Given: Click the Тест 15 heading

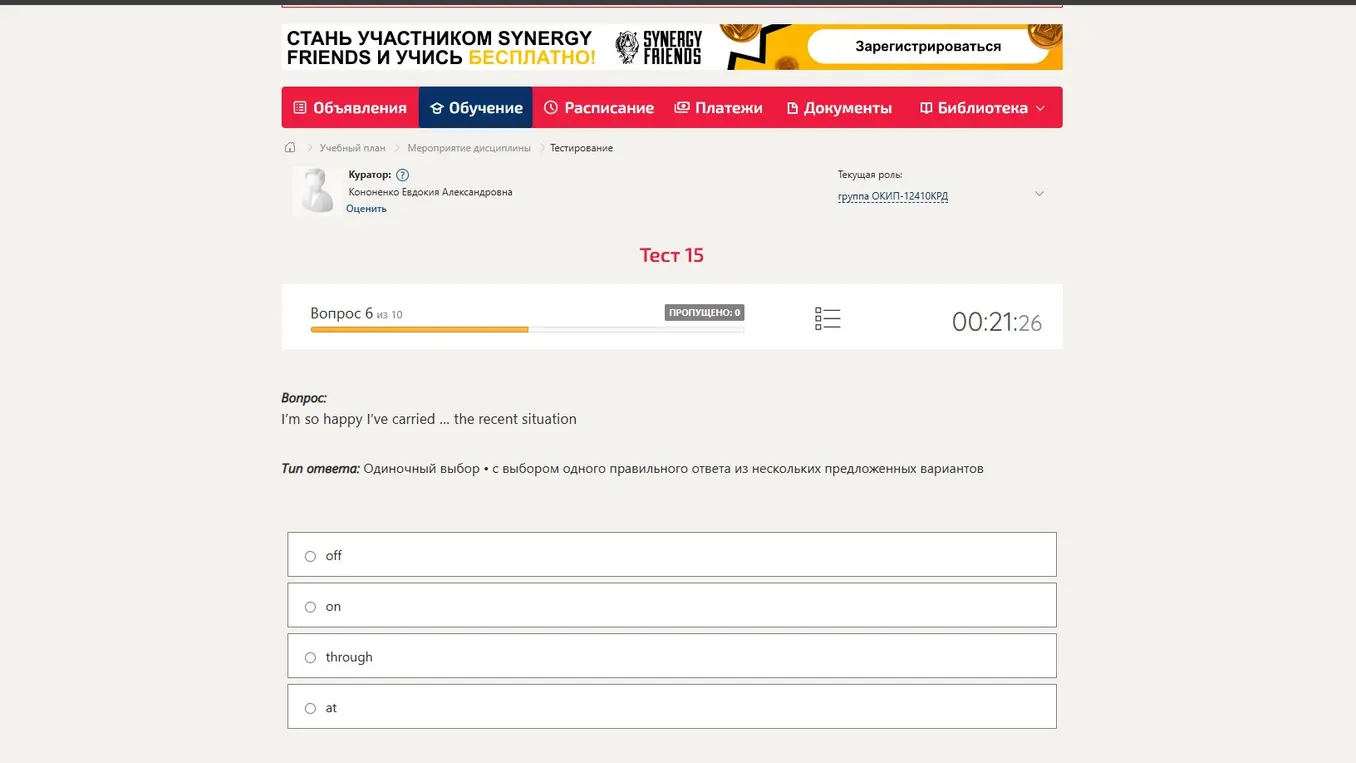Looking at the screenshot, I should pos(672,255).
